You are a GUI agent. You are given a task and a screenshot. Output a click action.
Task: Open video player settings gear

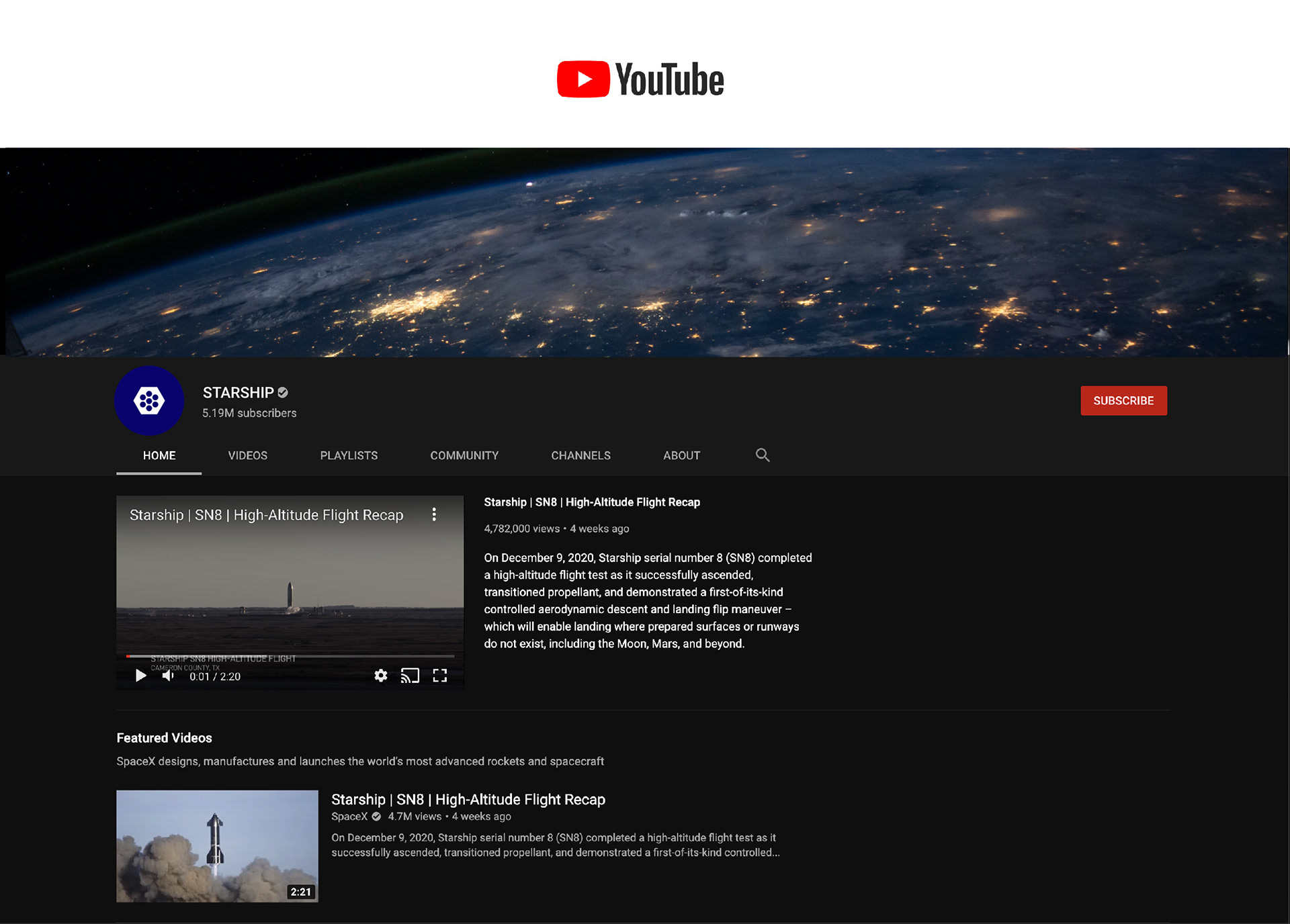coord(381,676)
